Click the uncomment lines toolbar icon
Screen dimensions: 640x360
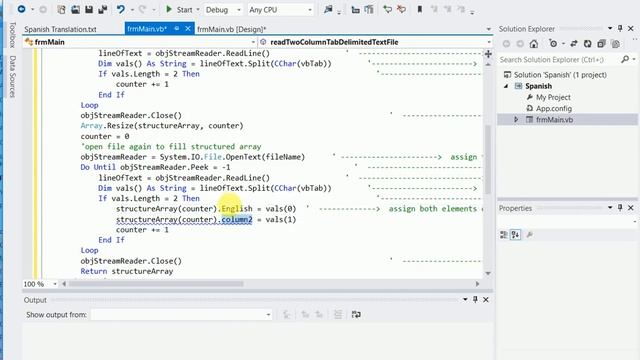(x=401, y=9)
